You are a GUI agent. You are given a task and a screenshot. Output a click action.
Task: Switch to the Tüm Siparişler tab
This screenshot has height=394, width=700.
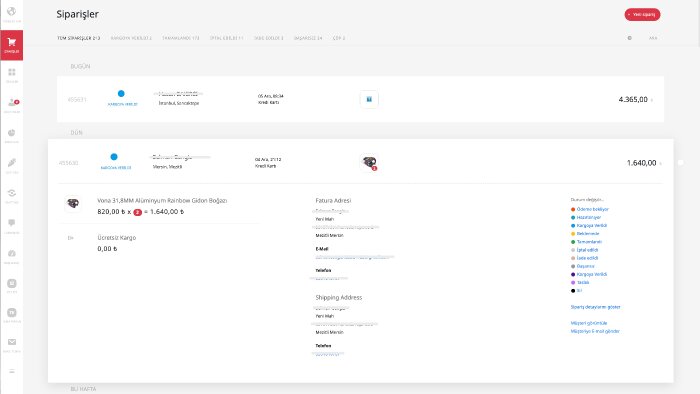(79, 38)
